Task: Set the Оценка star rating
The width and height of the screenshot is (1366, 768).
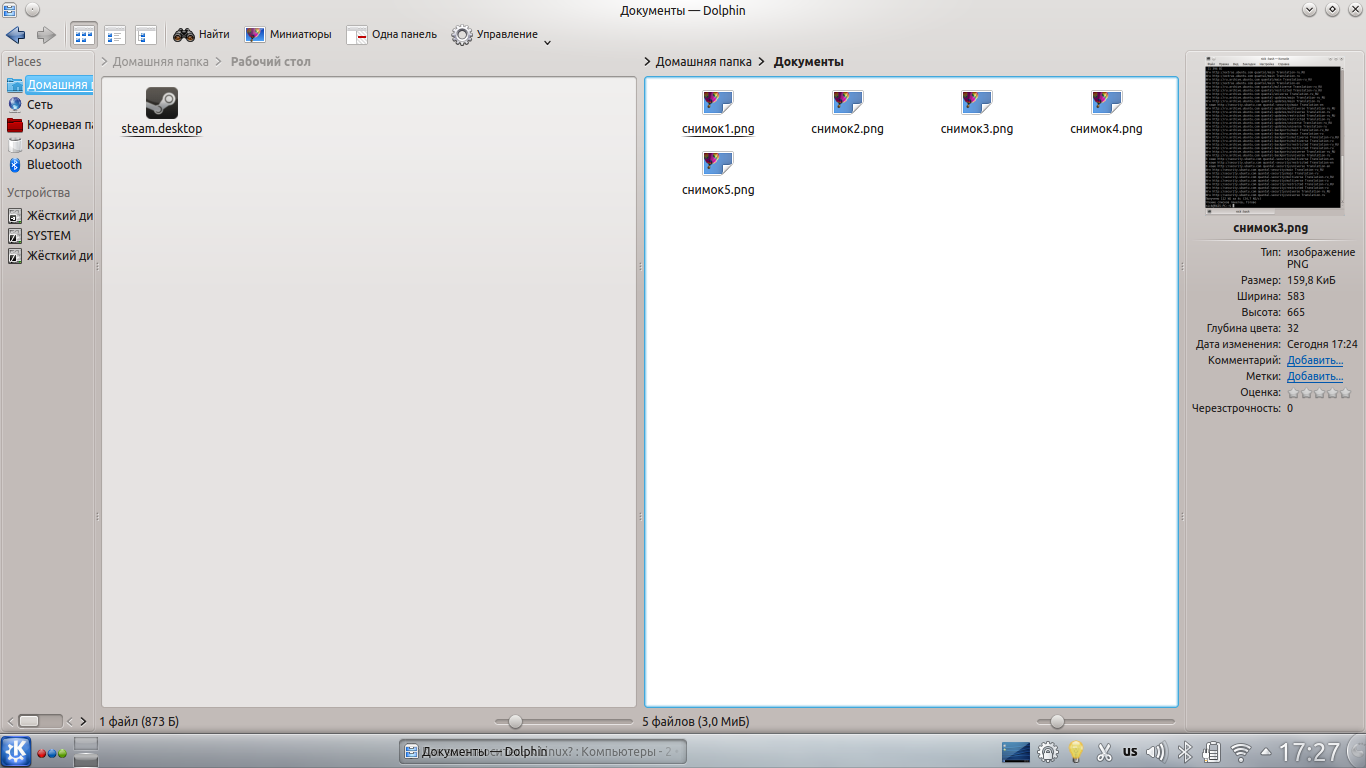Action: (x=1319, y=393)
